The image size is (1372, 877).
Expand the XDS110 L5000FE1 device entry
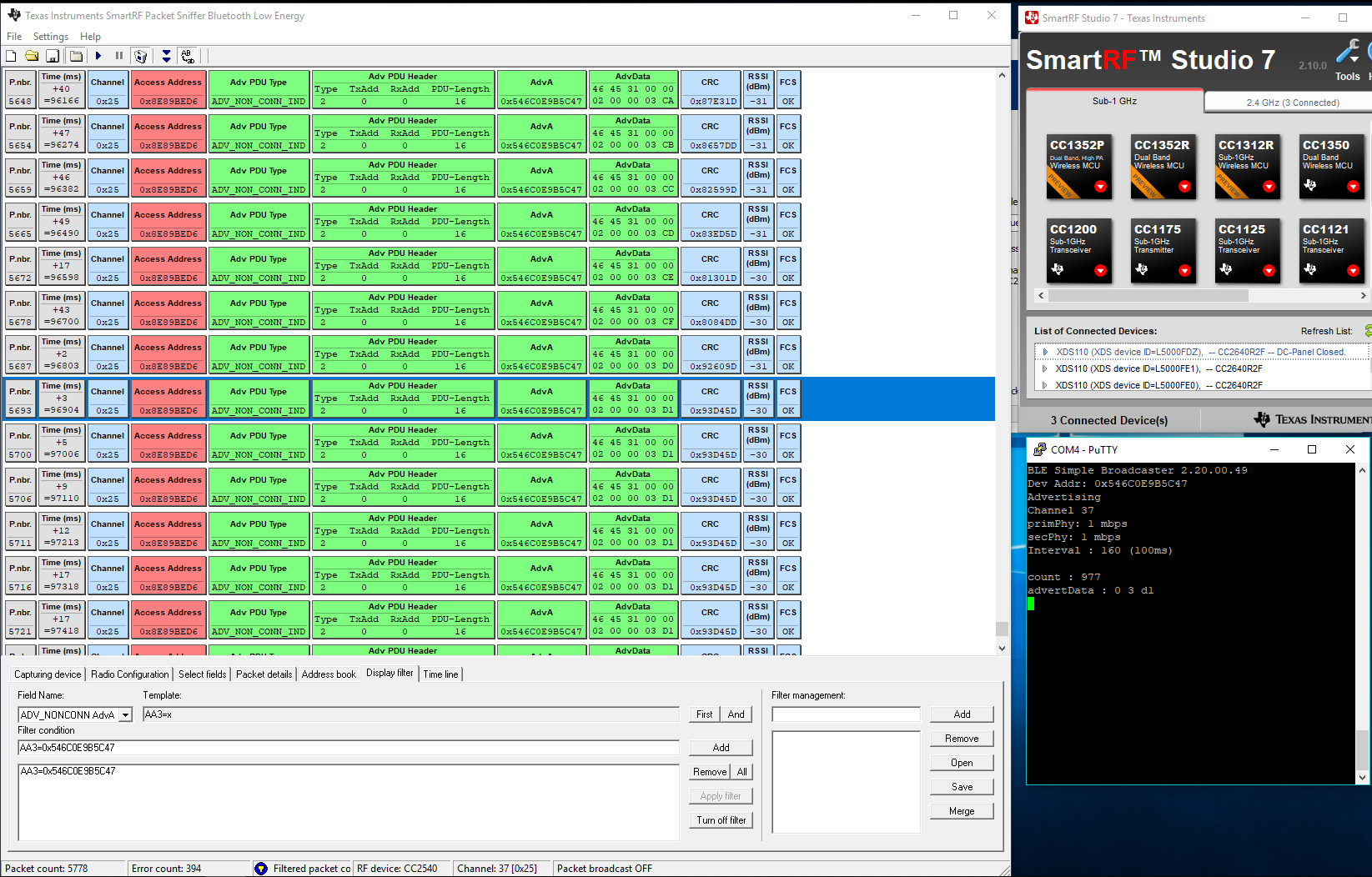point(1045,368)
